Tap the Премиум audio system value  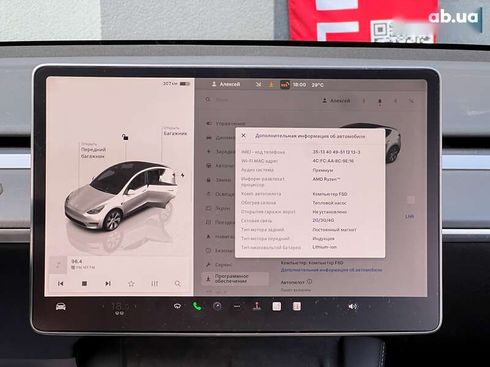coord(323,170)
